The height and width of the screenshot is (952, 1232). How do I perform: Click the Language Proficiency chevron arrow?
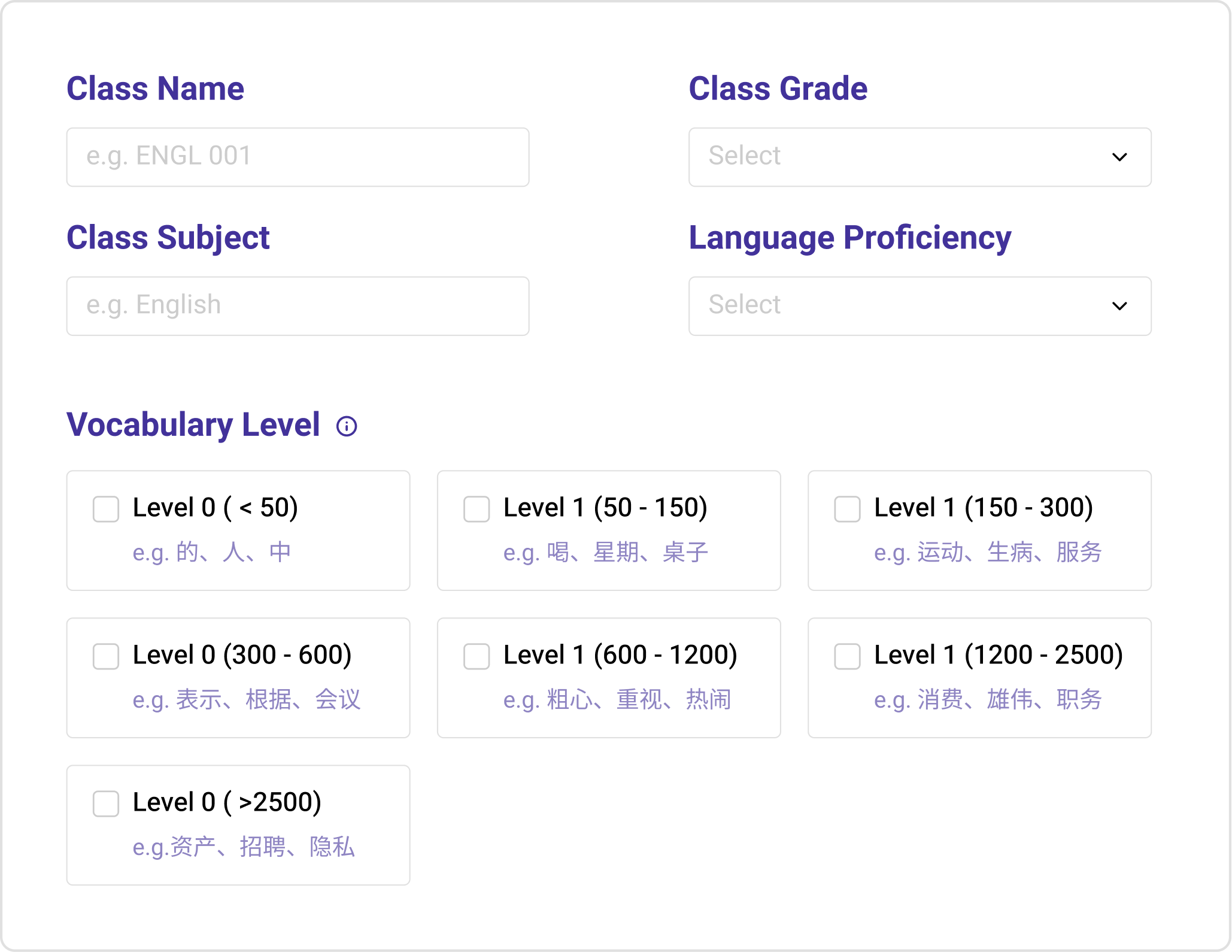click(1119, 306)
